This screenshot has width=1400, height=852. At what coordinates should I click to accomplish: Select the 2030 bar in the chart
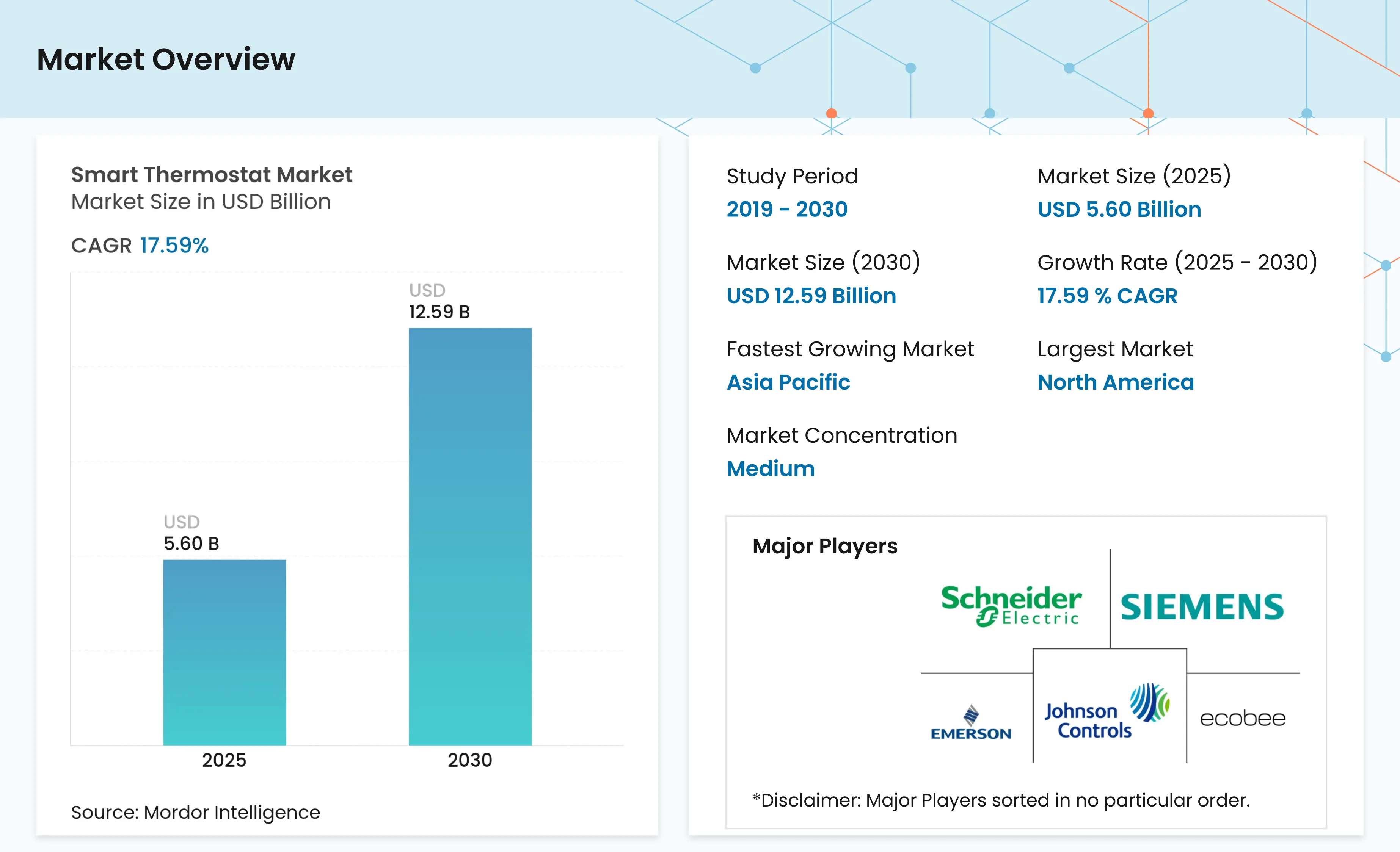tap(471, 536)
